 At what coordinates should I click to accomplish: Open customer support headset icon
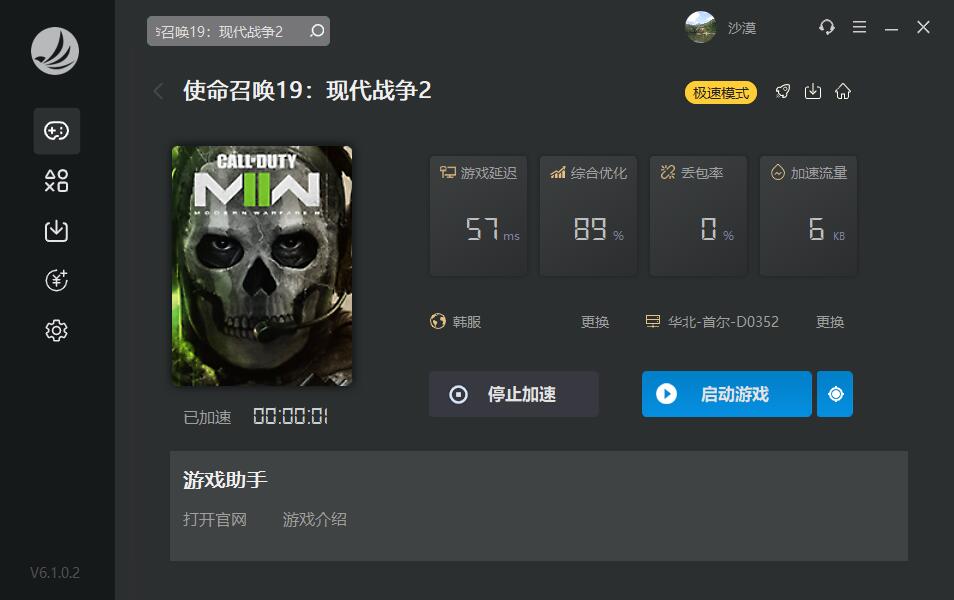[x=827, y=27]
